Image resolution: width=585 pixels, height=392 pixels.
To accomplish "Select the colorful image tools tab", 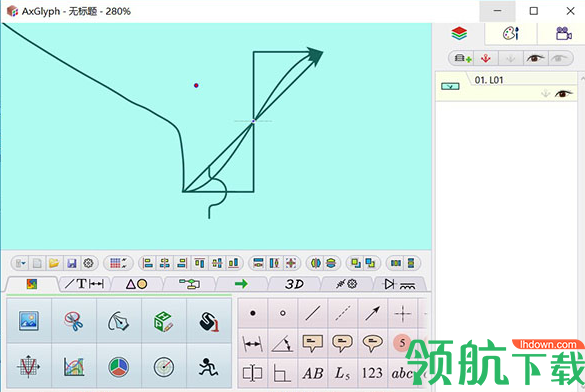I will pyautogui.click(x=32, y=284).
